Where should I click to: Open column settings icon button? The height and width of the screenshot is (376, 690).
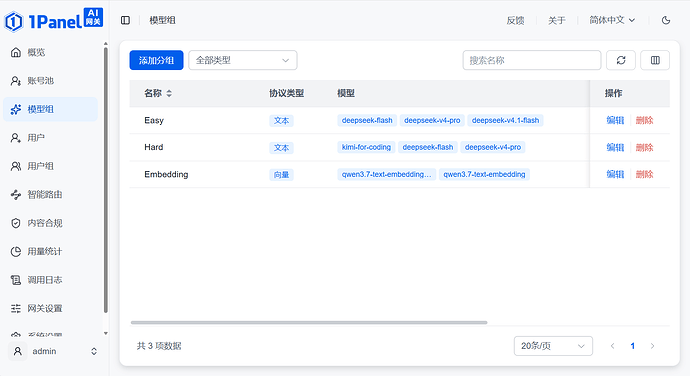[655, 60]
